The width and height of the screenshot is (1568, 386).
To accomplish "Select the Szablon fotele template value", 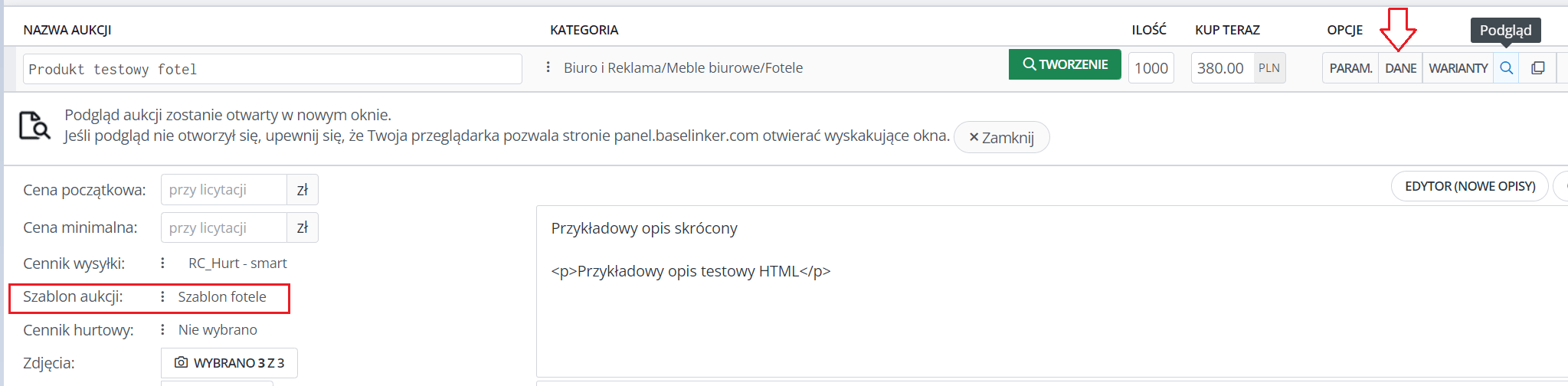I will (x=222, y=296).
